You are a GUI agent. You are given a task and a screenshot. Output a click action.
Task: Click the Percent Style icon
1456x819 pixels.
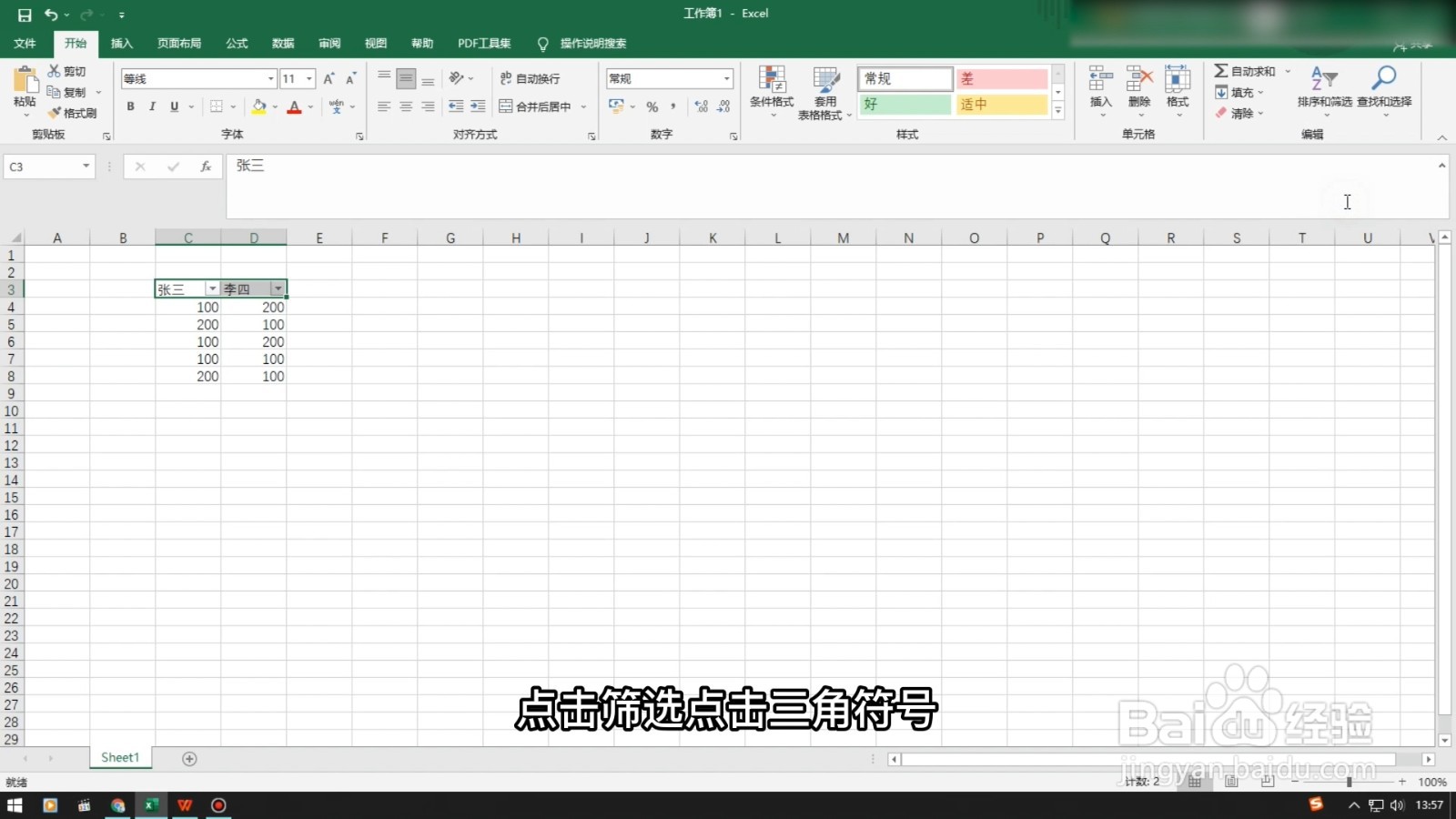(652, 106)
